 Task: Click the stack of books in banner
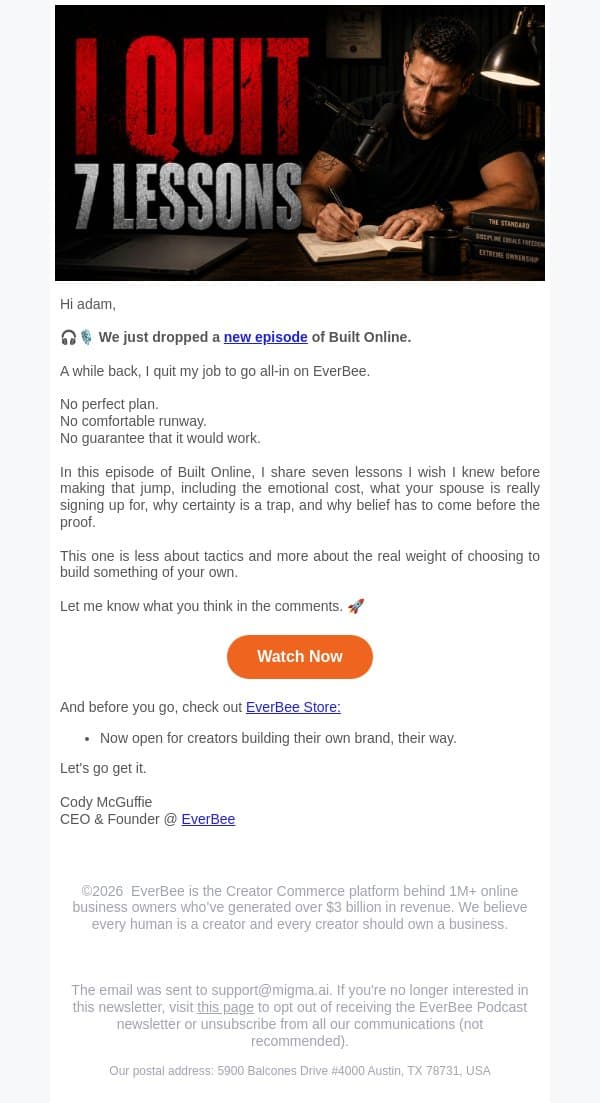504,239
